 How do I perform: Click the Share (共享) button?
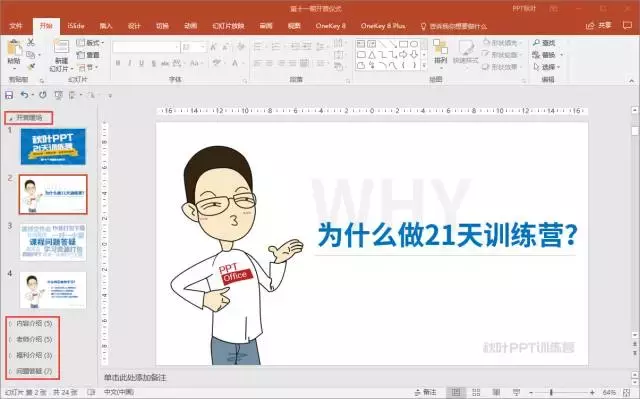599,25
